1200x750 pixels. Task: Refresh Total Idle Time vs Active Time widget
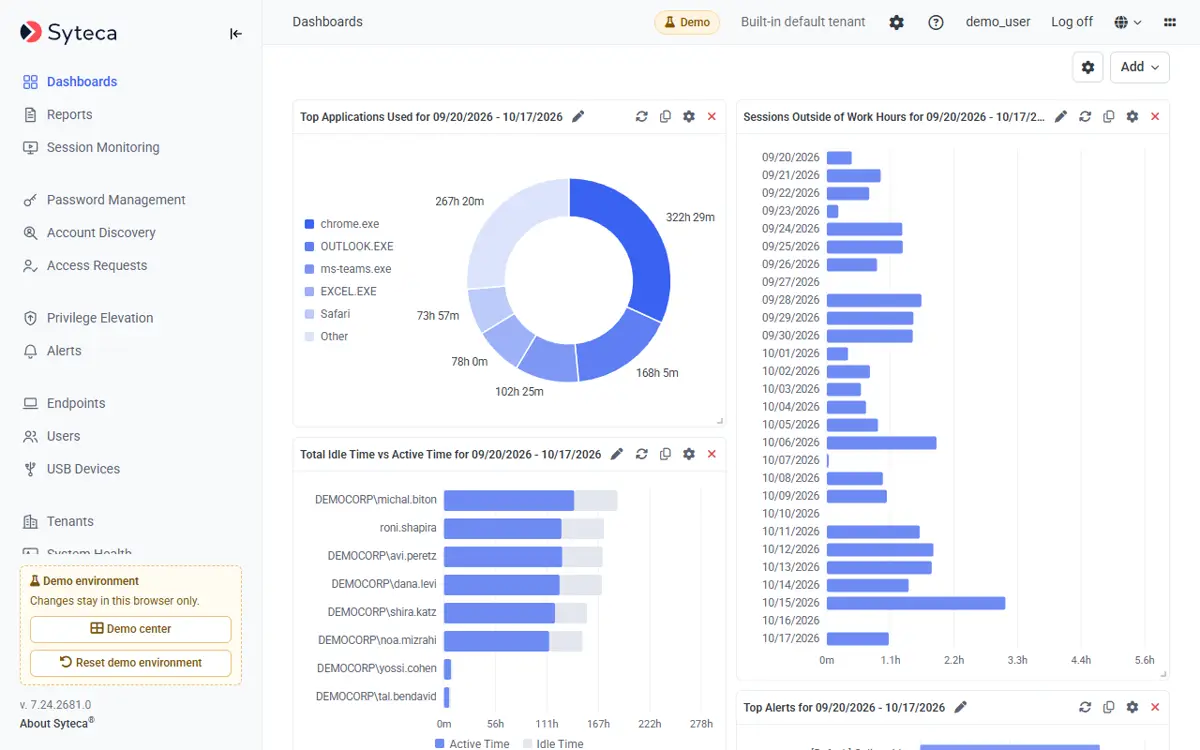click(642, 454)
